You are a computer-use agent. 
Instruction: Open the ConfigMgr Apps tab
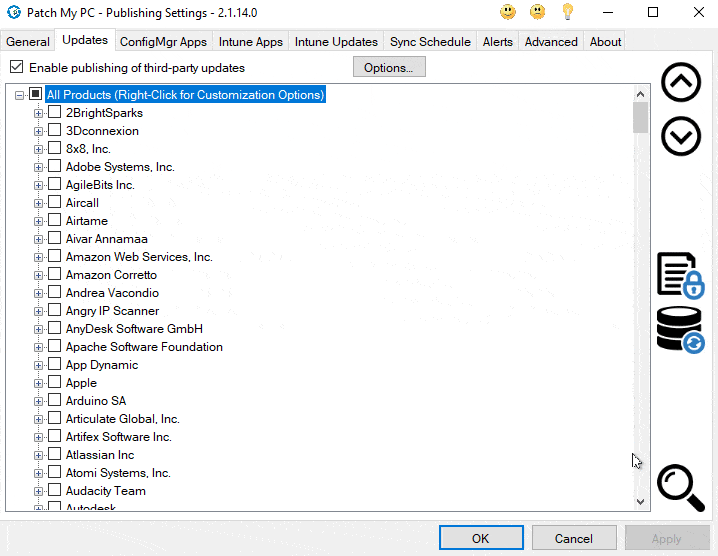click(163, 42)
